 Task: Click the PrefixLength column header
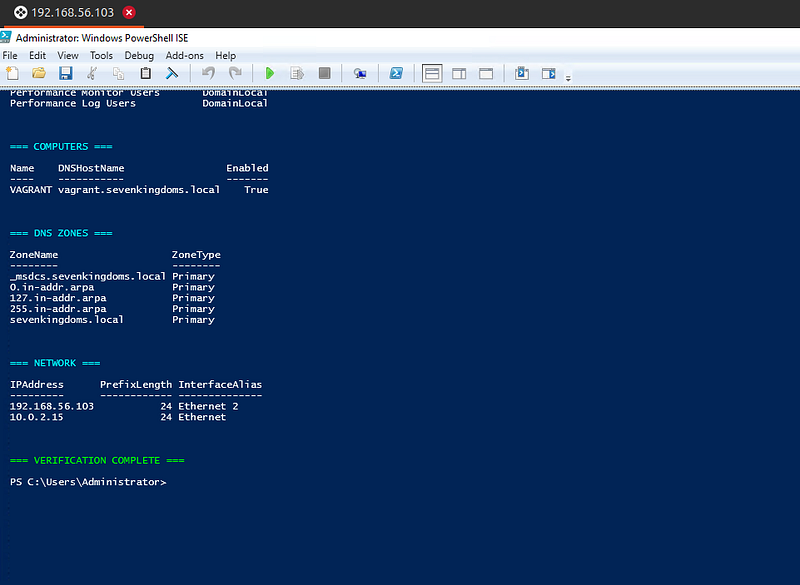[x=136, y=385]
